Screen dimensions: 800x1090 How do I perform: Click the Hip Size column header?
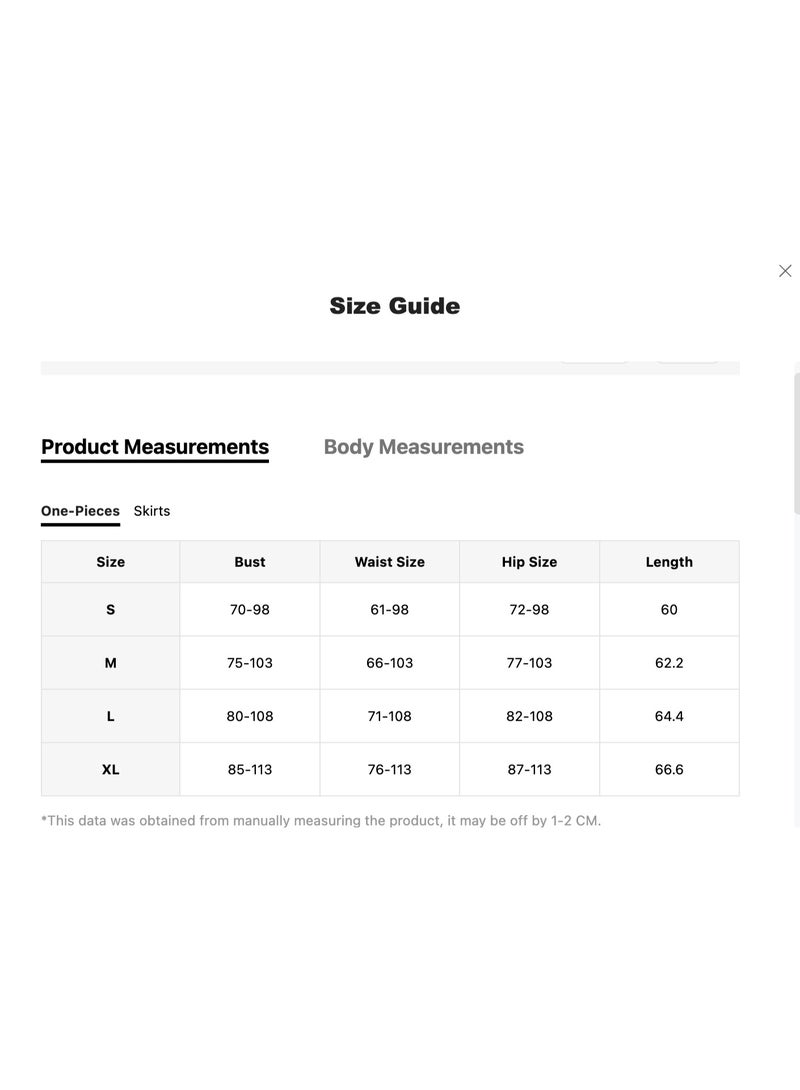coord(529,562)
